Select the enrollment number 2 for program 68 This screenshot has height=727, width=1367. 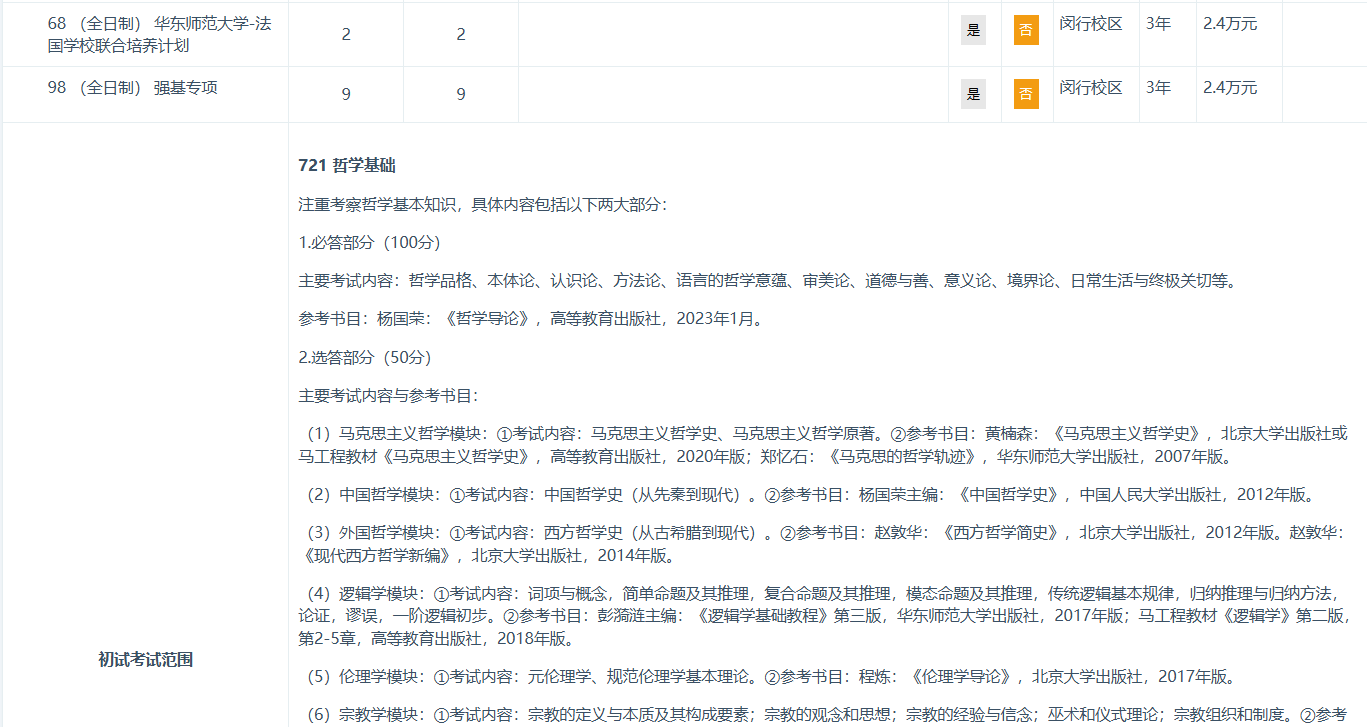pyautogui.click(x=345, y=33)
